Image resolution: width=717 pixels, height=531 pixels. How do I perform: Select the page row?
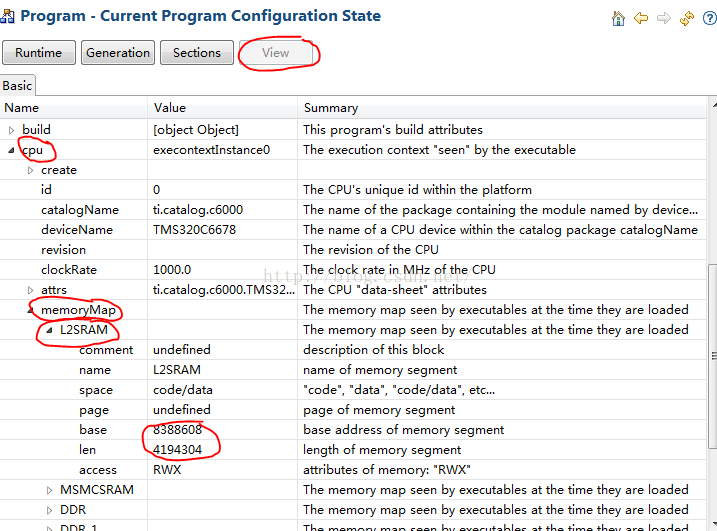353,410
